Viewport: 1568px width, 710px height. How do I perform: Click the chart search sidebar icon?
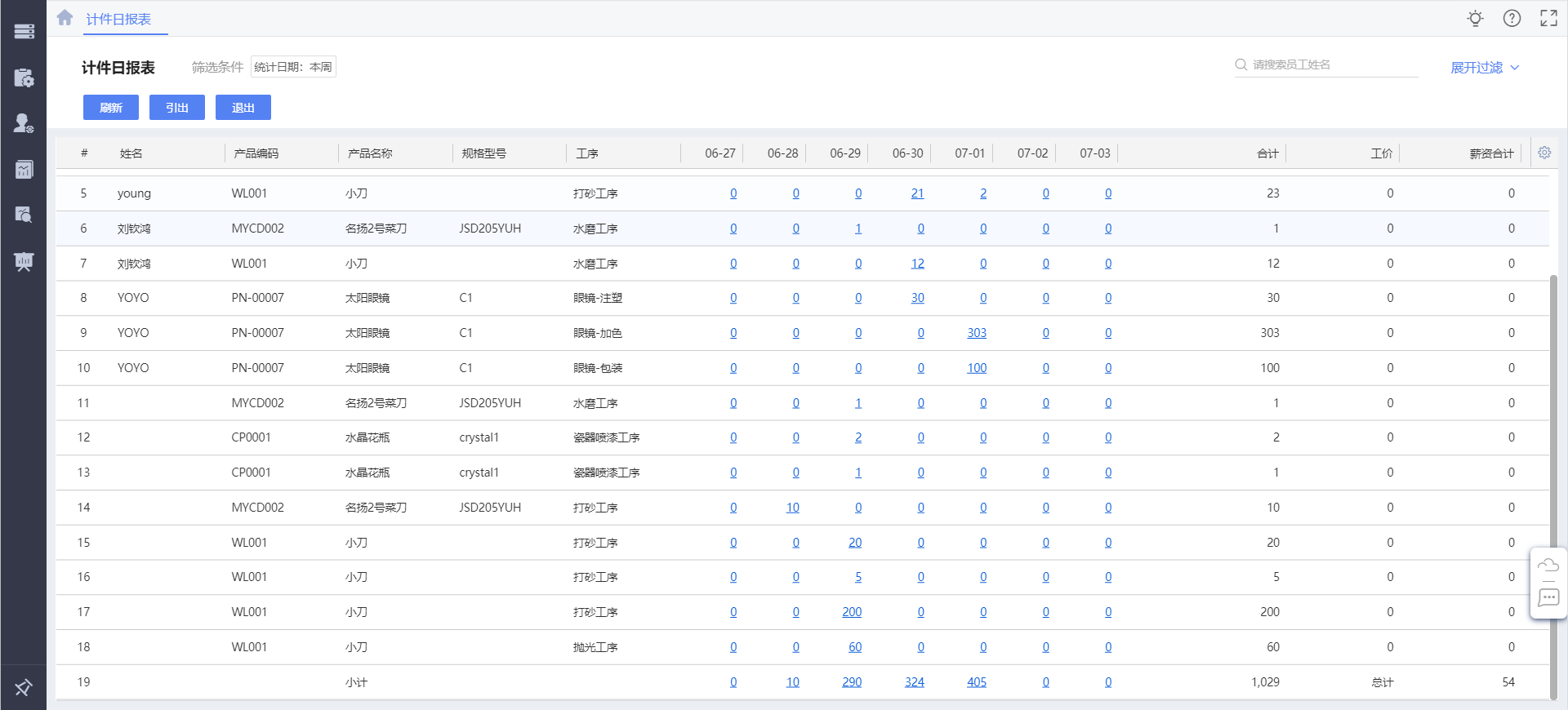click(x=24, y=215)
